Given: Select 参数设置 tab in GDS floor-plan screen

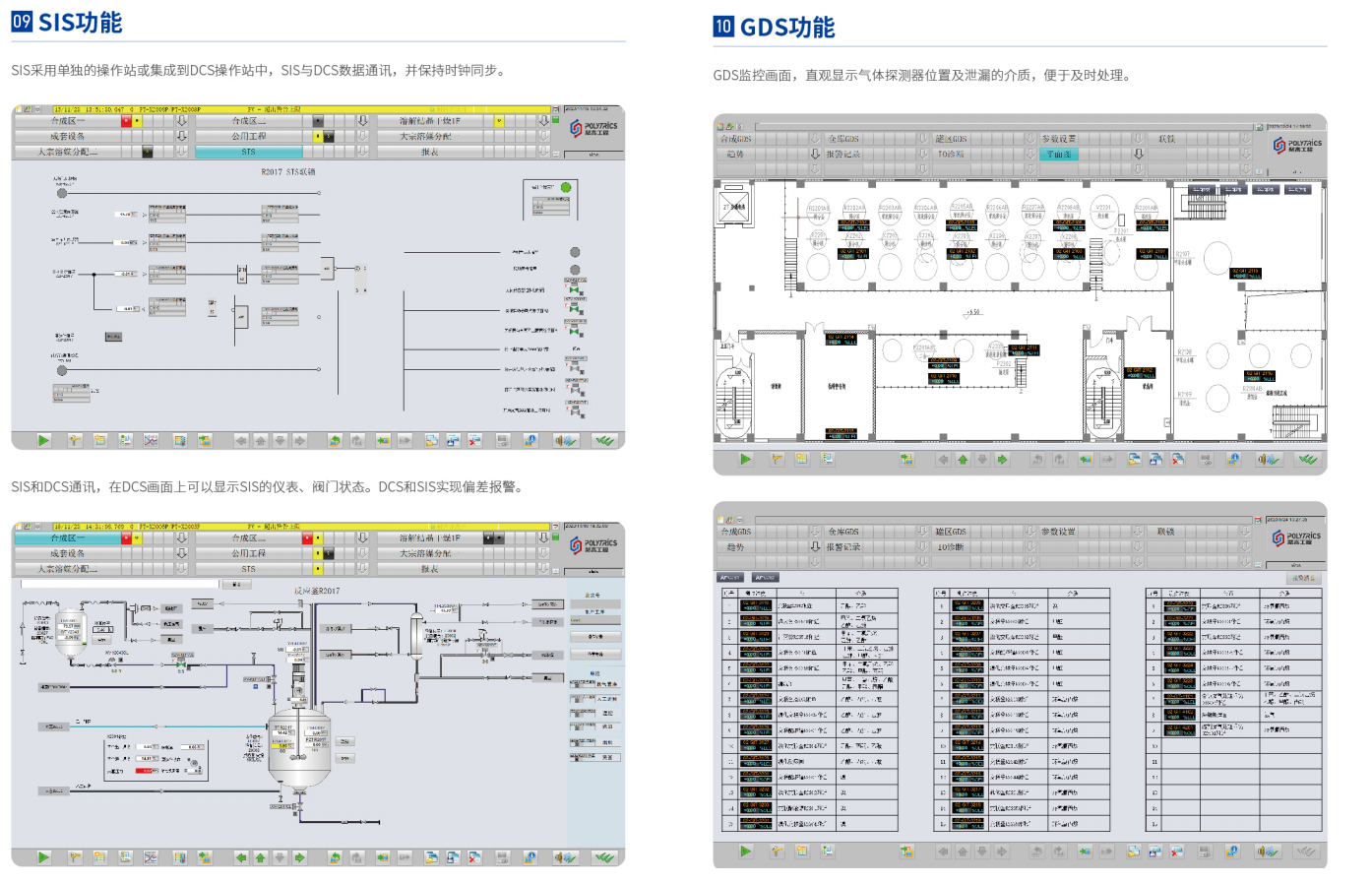Looking at the screenshot, I should coord(1059,139).
